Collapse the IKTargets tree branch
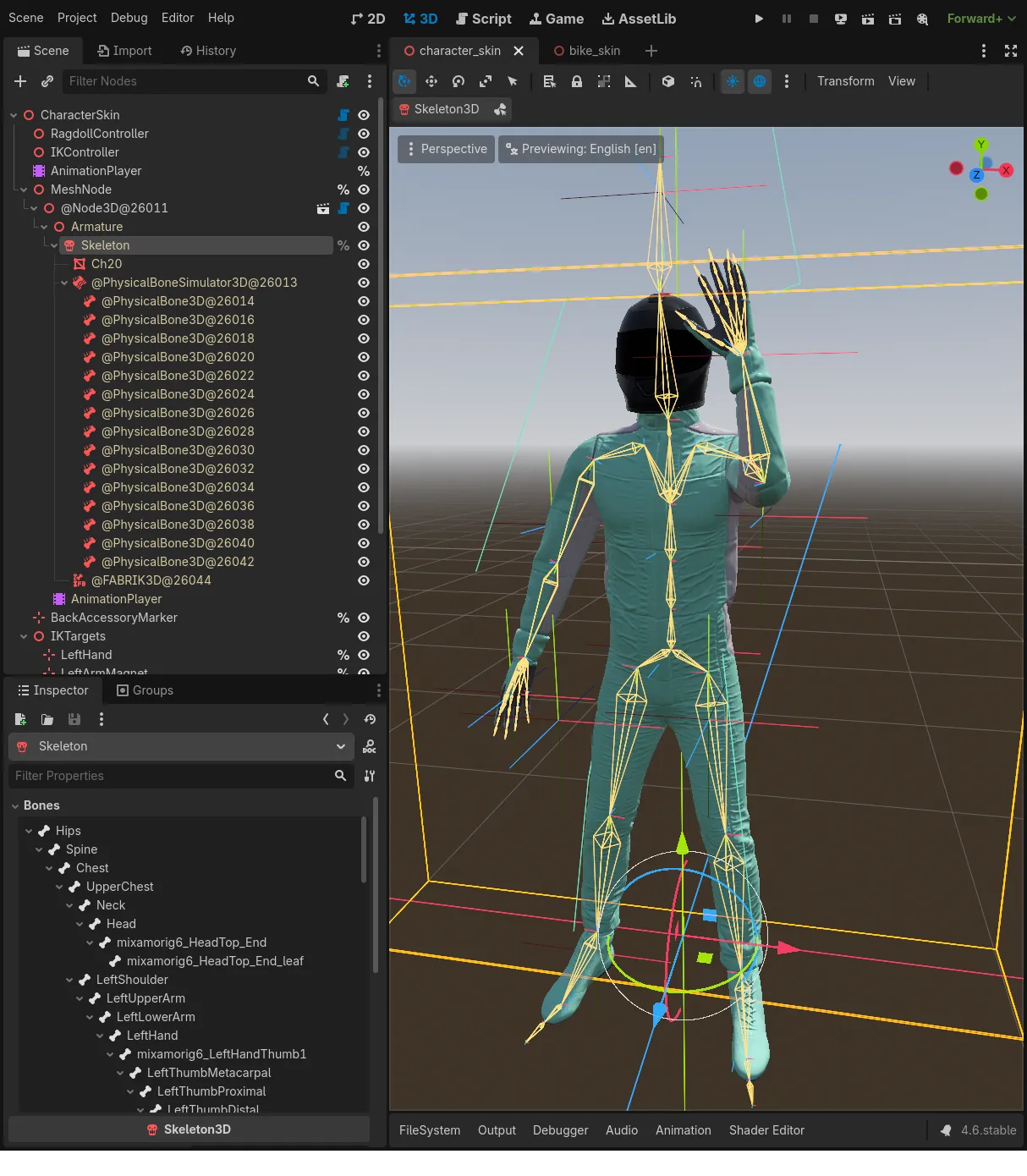1027x1176 pixels. tap(24, 636)
